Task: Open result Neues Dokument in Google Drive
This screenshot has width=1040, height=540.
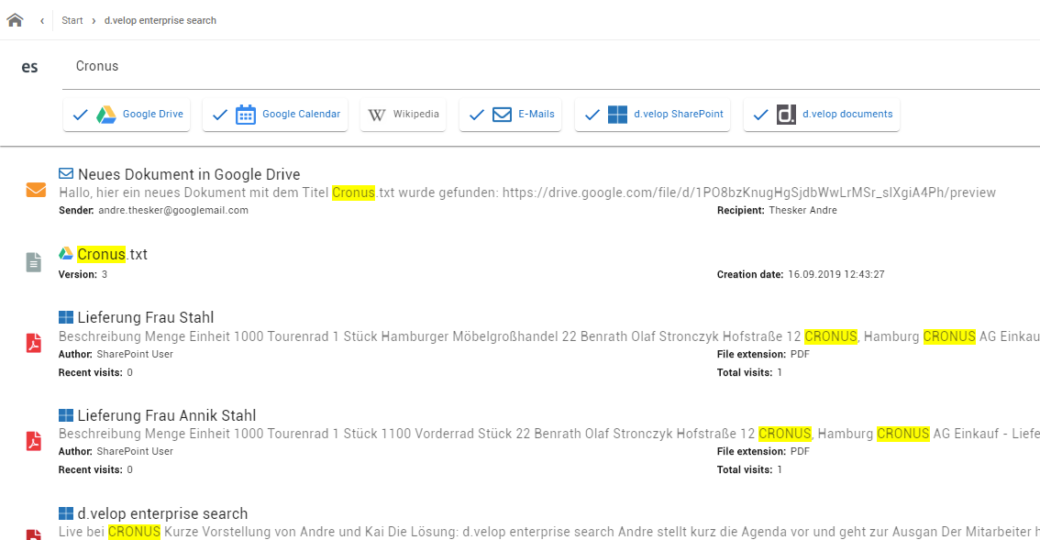Action: (x=189, y=174)
